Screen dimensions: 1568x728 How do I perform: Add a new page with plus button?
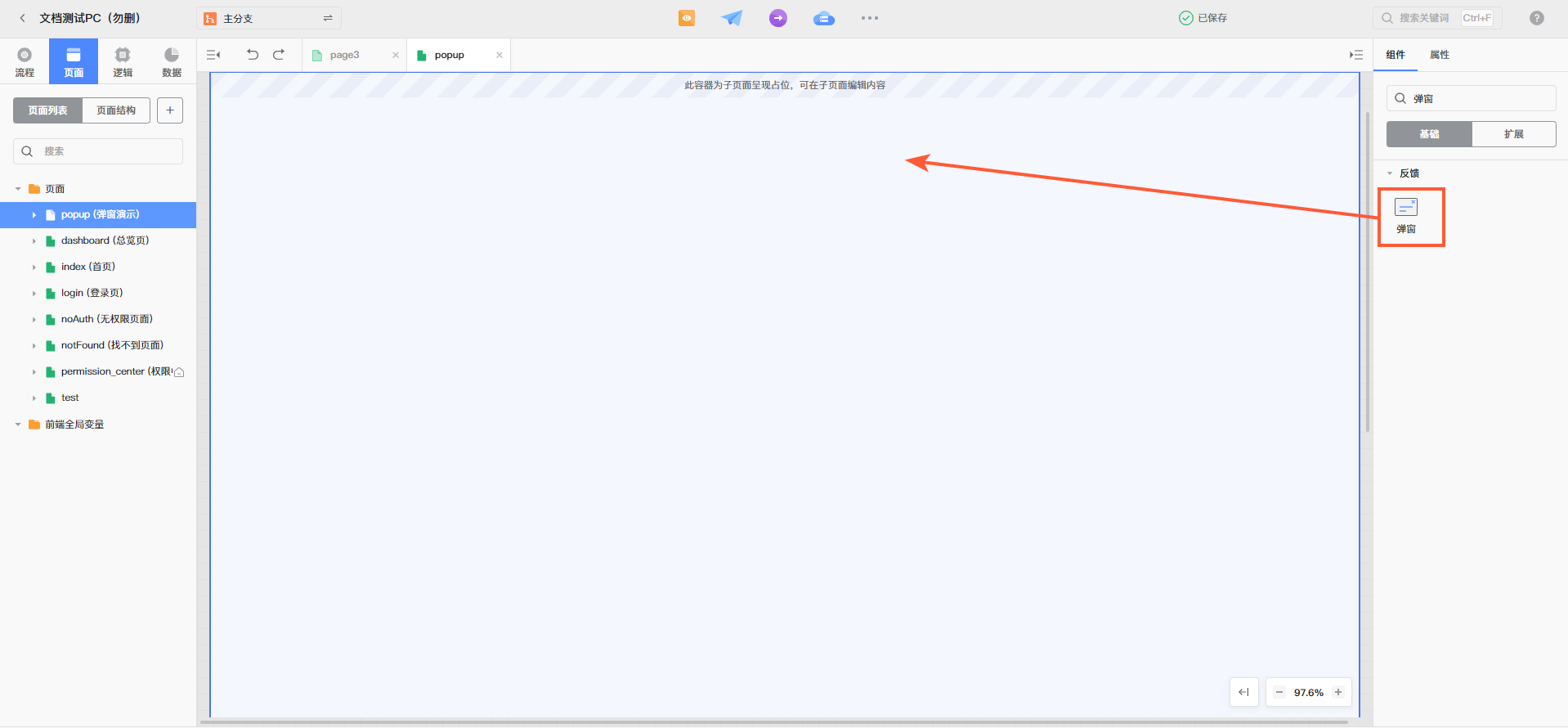point(170,110)
